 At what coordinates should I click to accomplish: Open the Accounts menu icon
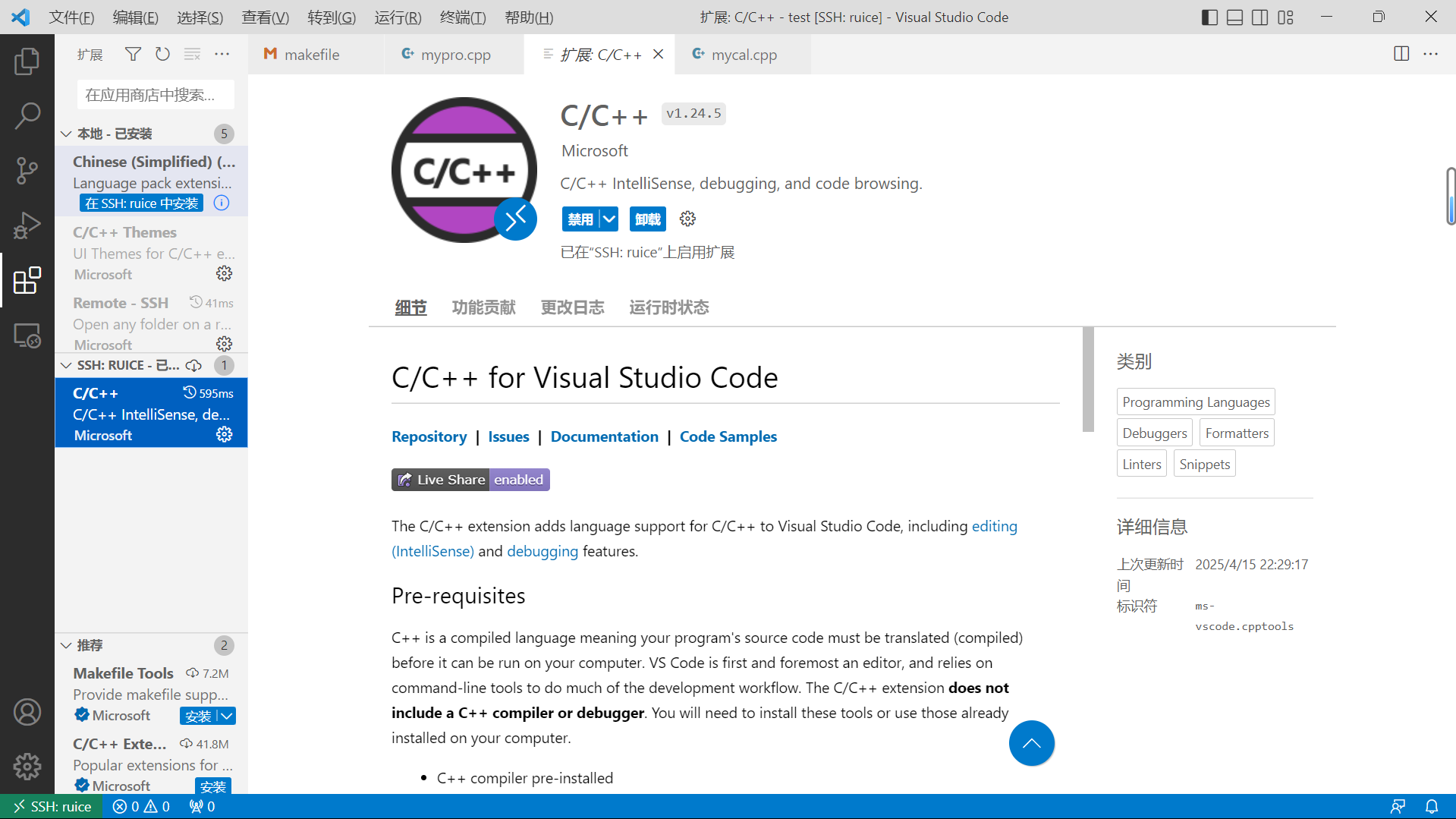(27, 712)
